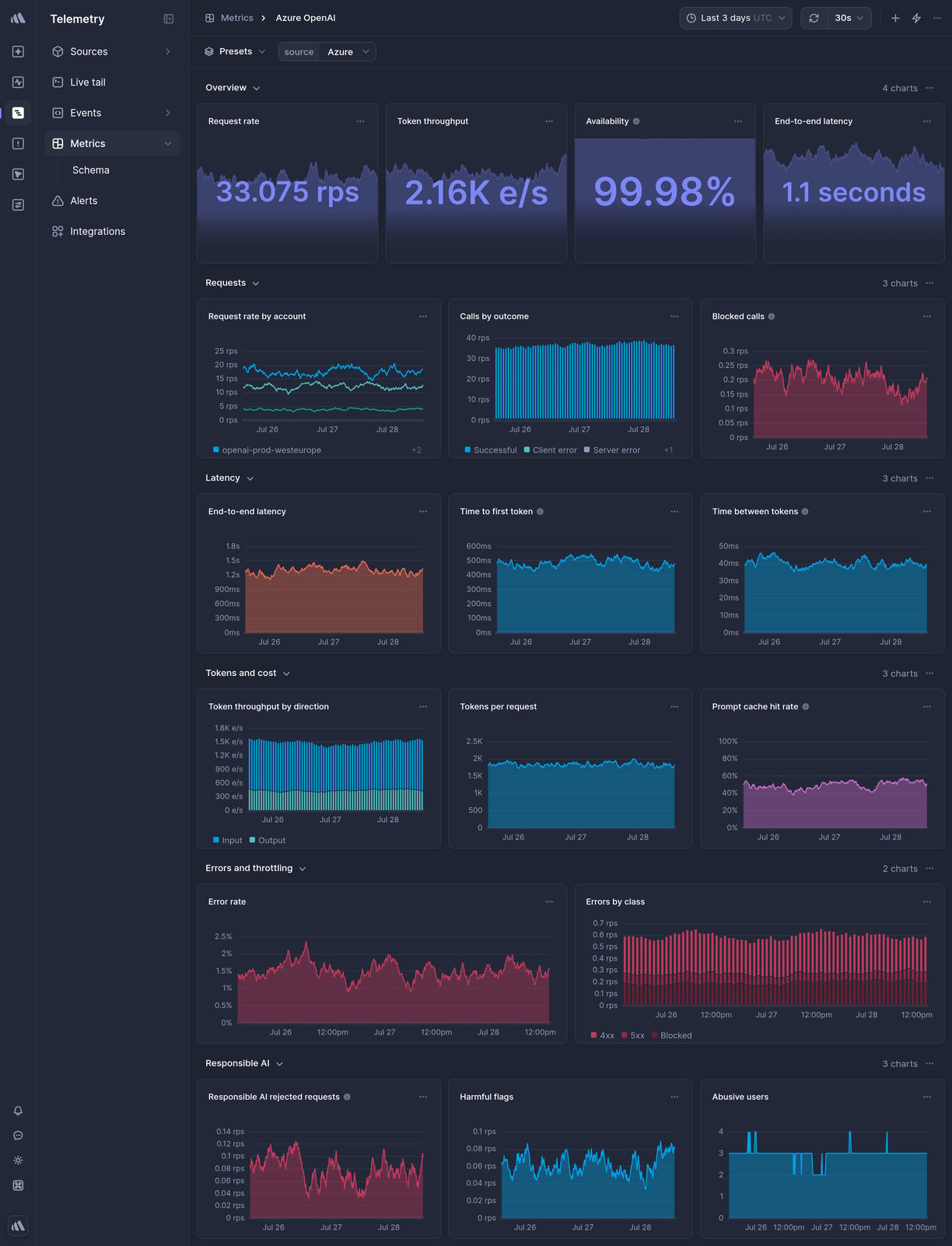Open Request rate chart options menu
Screen dimensions: 952x1246
(x=360, y=121)
